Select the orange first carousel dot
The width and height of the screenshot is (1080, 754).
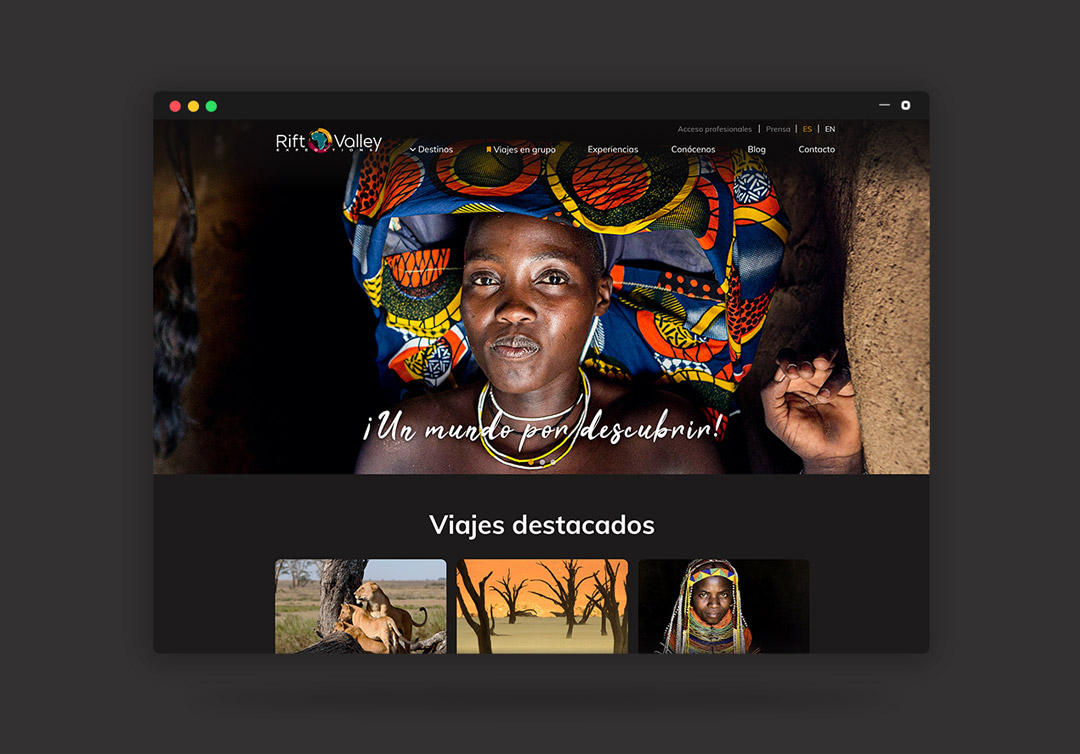point(531,462)
